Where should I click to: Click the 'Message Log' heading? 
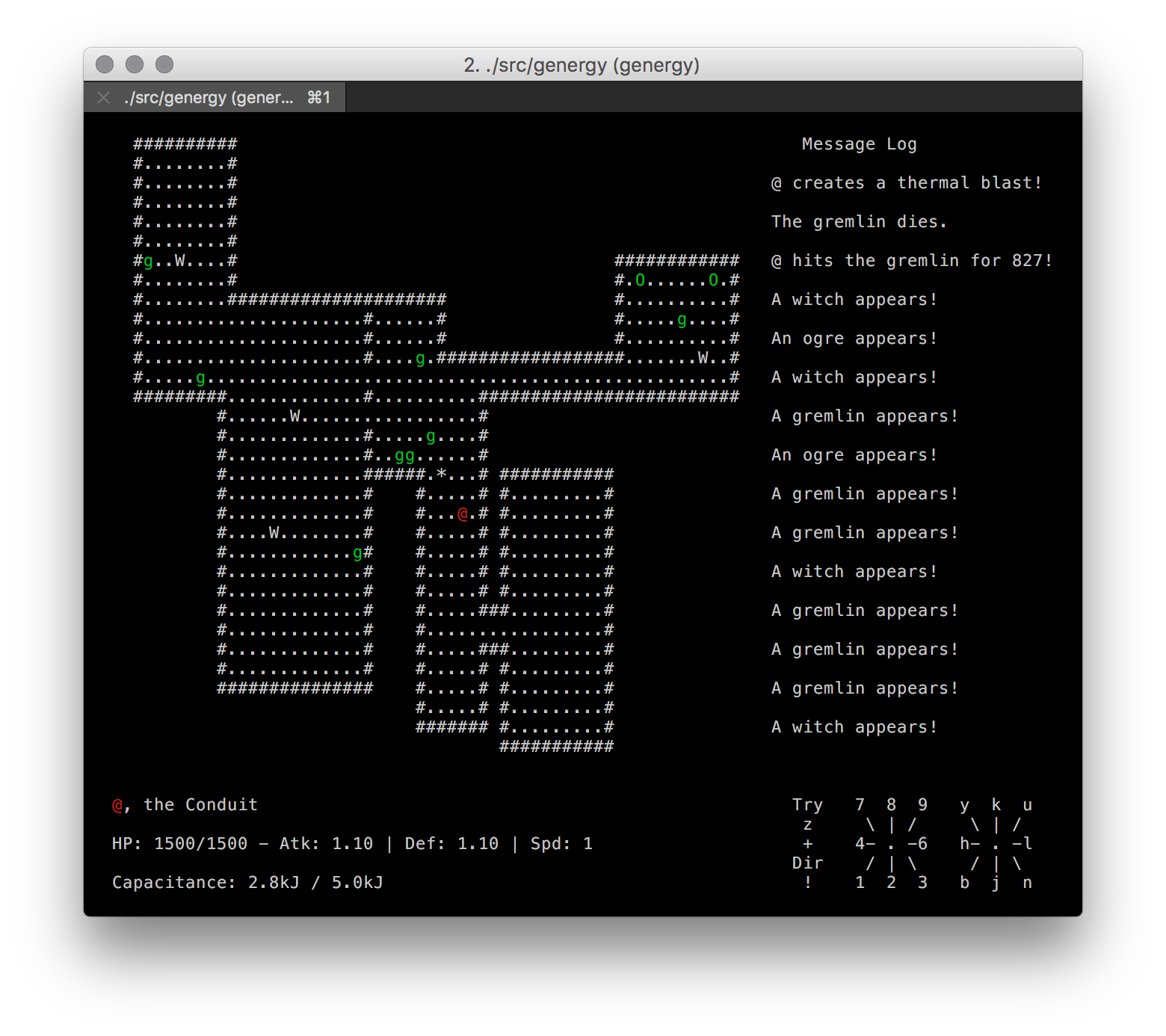pos(859,144)
